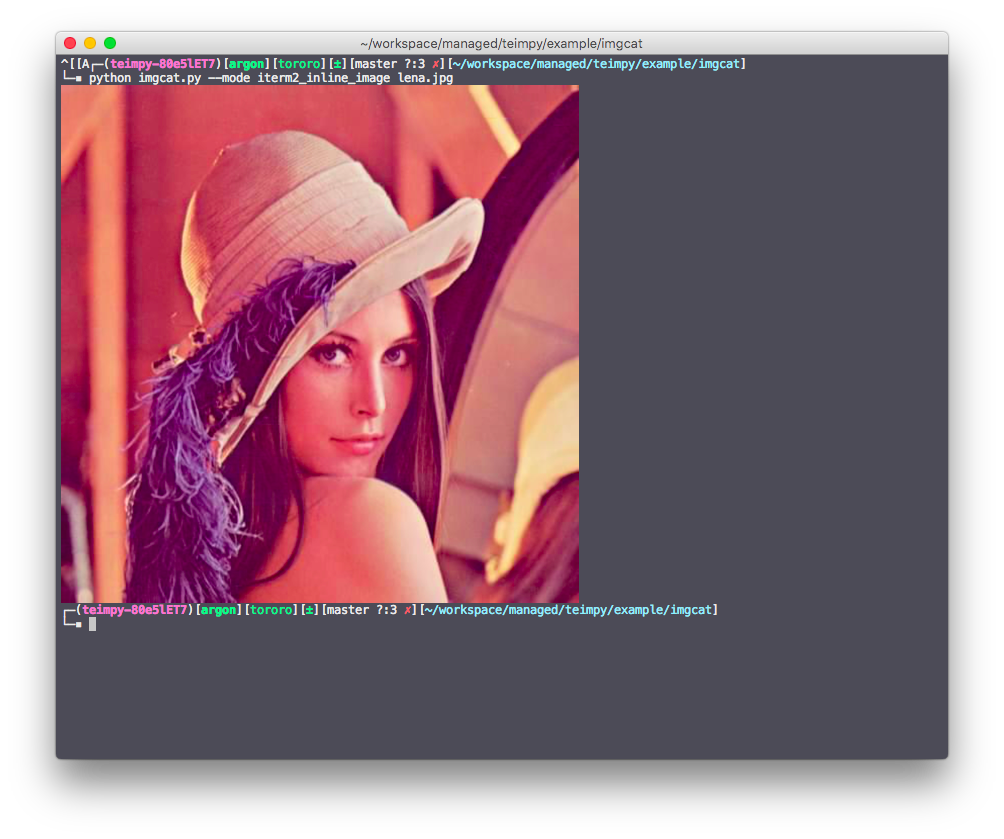Click the ± symbol in bottom prompt
The image size is (1004, 839).
(x=310, y=610)
